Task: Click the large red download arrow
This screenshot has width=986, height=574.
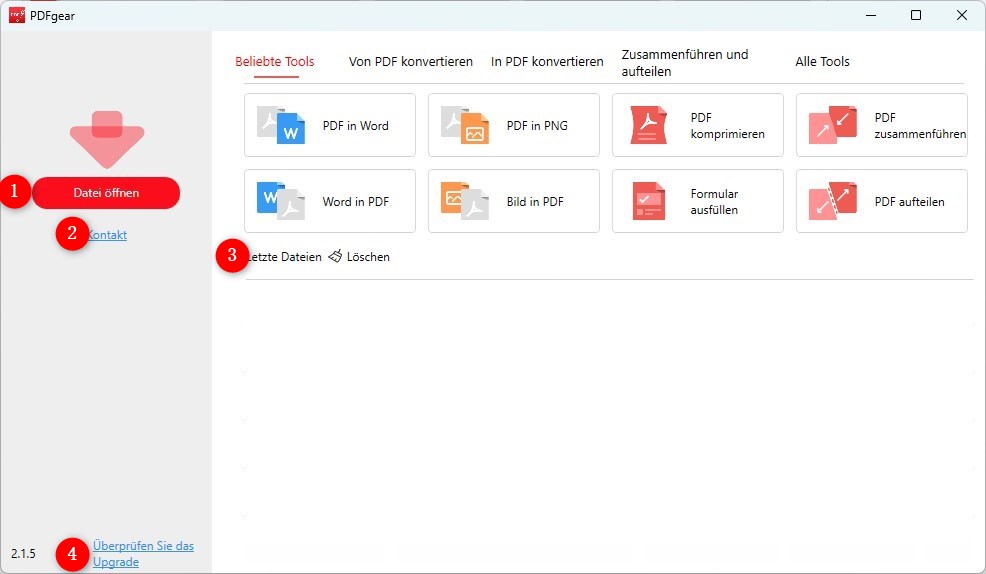Action: [x=107, y=139]
